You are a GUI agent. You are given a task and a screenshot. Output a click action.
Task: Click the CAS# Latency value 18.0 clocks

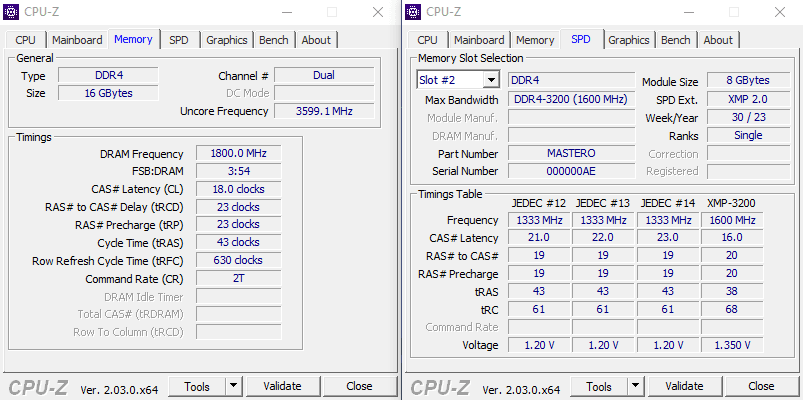pyautogui.click(x=239, y=189)
